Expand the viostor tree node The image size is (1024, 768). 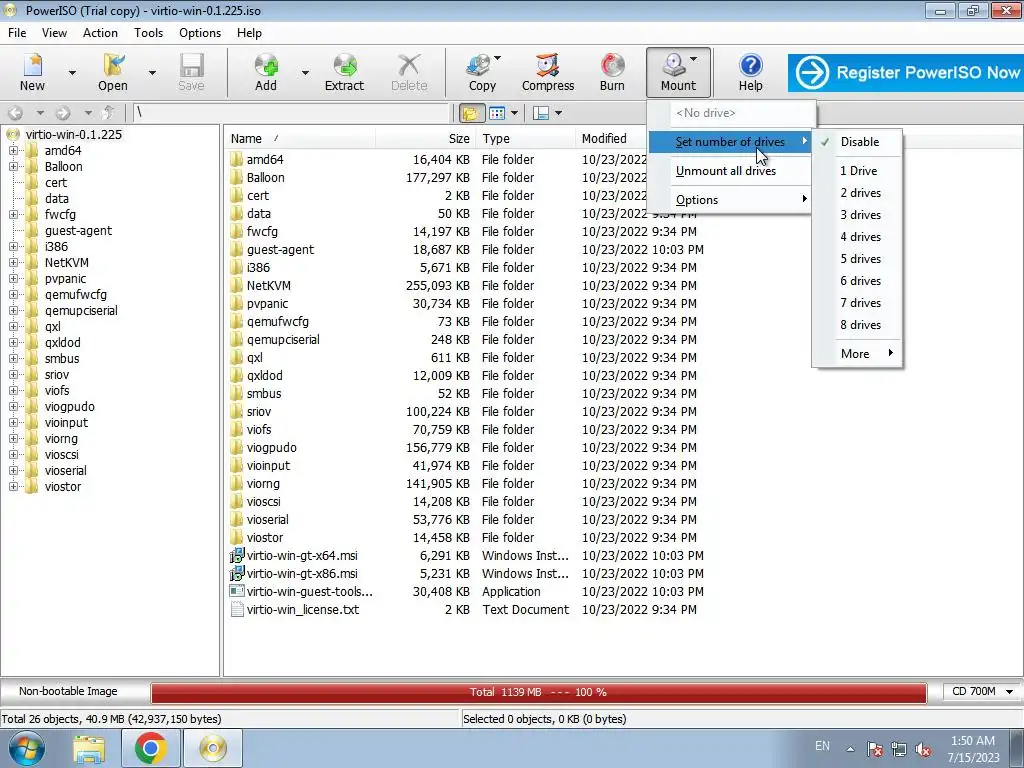click(13, 487)
